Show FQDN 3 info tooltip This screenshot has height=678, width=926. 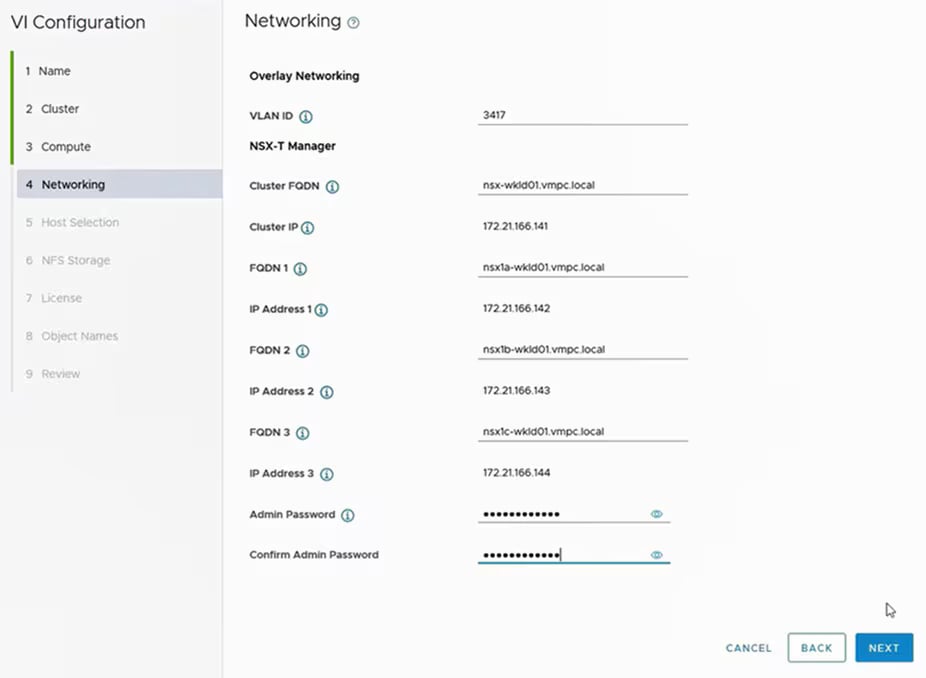(302, 433)
